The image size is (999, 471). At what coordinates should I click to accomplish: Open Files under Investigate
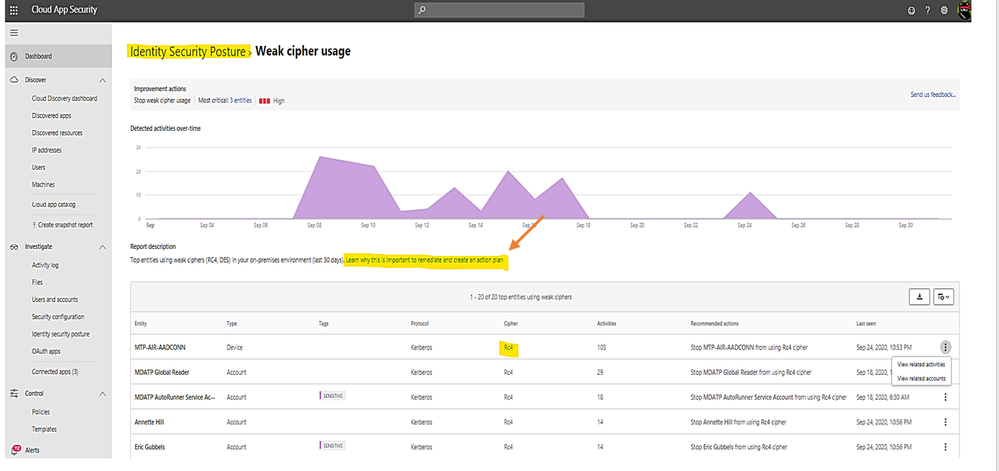tap(38, 282)
